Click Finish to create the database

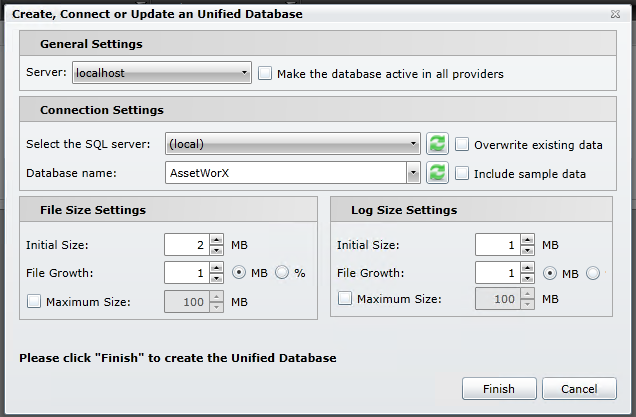498,389
